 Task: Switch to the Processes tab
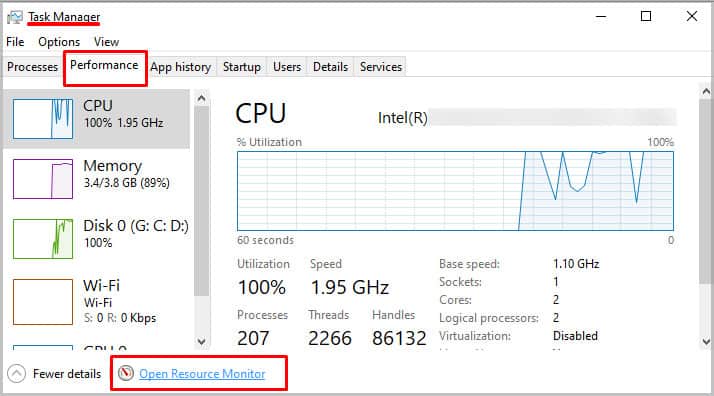[x=32, y=67]
